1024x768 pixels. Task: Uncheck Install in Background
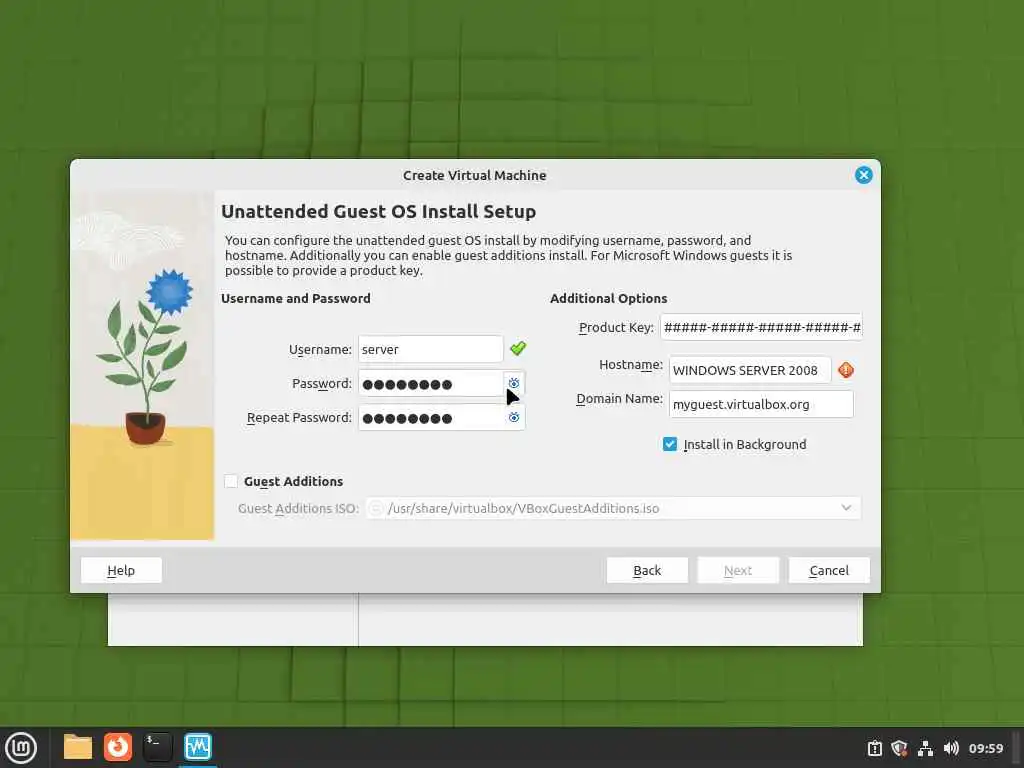669,444
